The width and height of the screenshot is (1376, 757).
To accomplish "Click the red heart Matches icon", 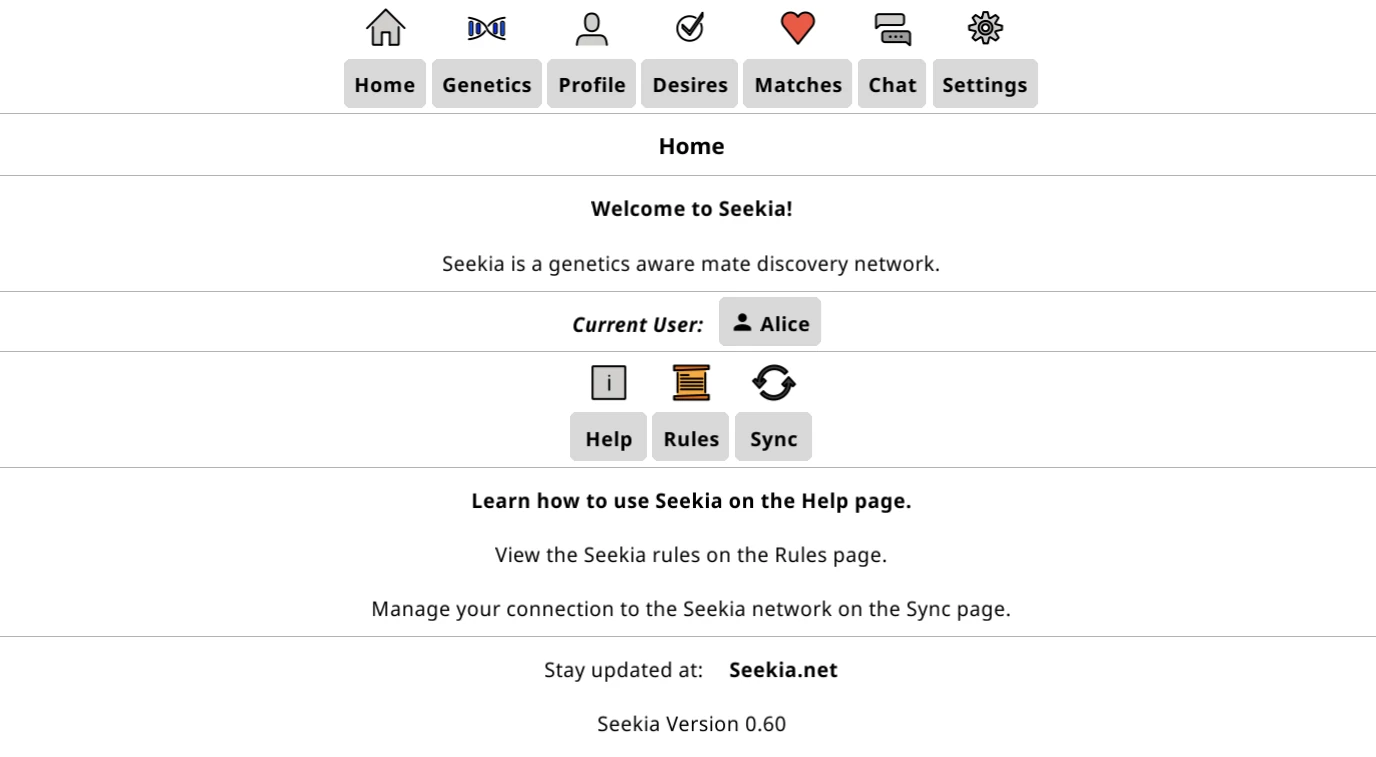I will pos(798,27).
